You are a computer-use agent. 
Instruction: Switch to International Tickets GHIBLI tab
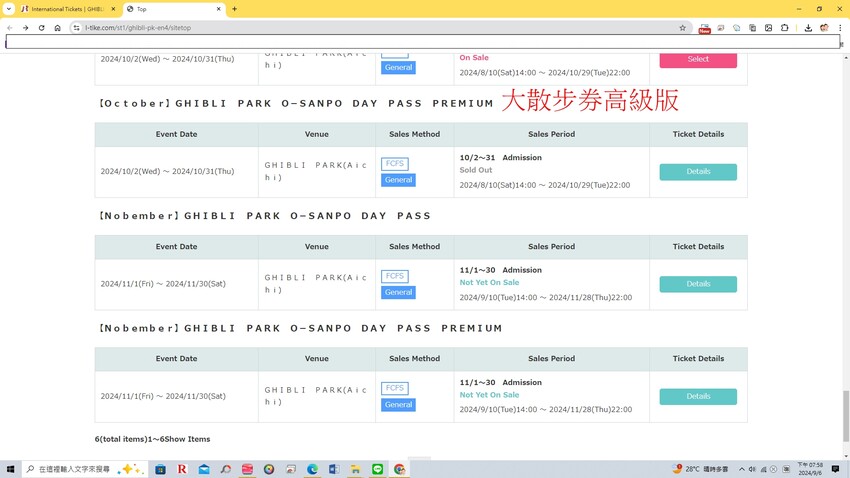(67, 9)
